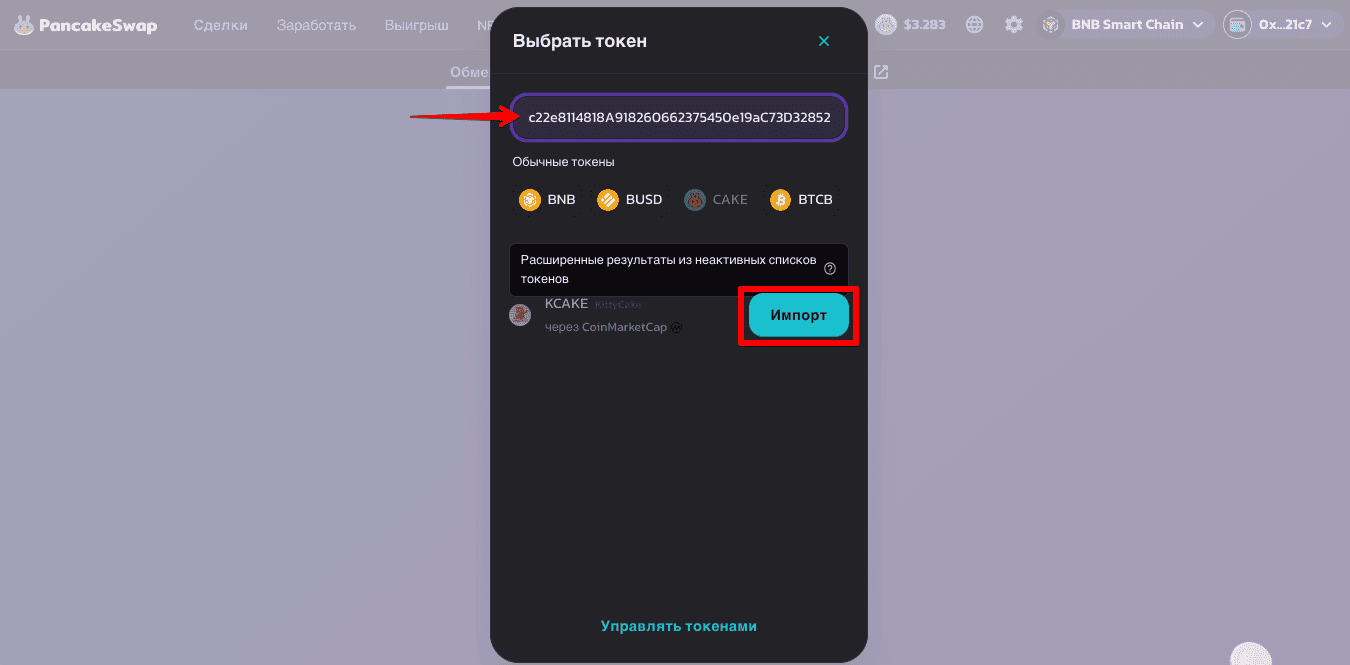Focus the token address search field
The height and width of the screenshot is (665, 1350).
tap(679, 118)
